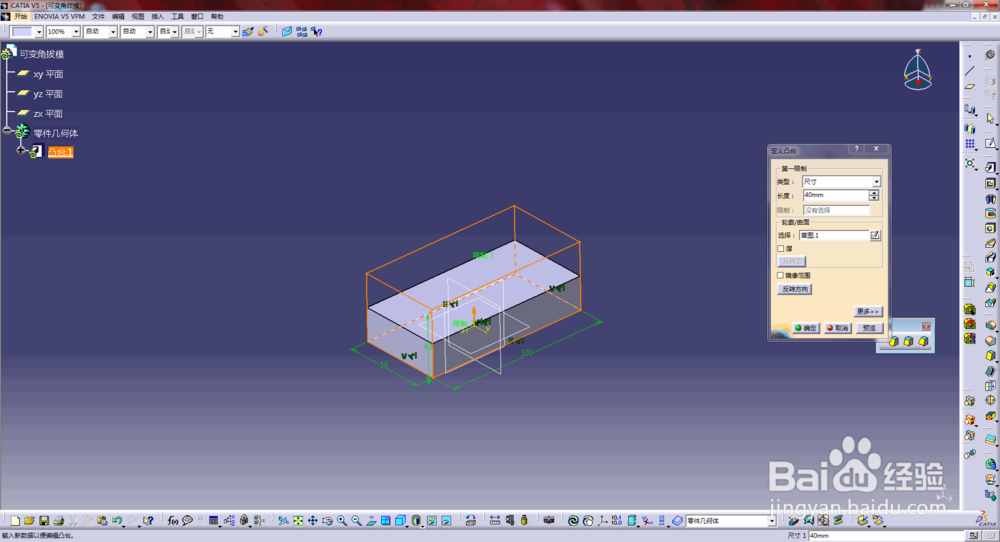Open the 开始 menu
This screenshot has height=542, width=1000.
[20, 16]
